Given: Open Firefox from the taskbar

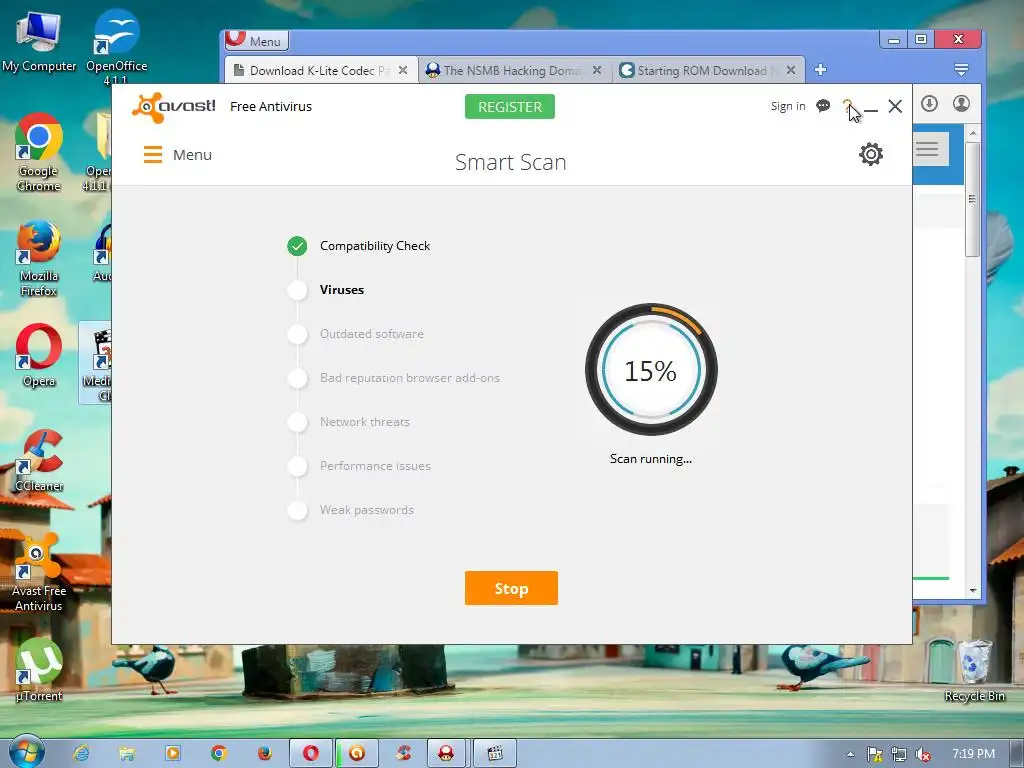Looking at the screenshot, I should click(264, 753).
